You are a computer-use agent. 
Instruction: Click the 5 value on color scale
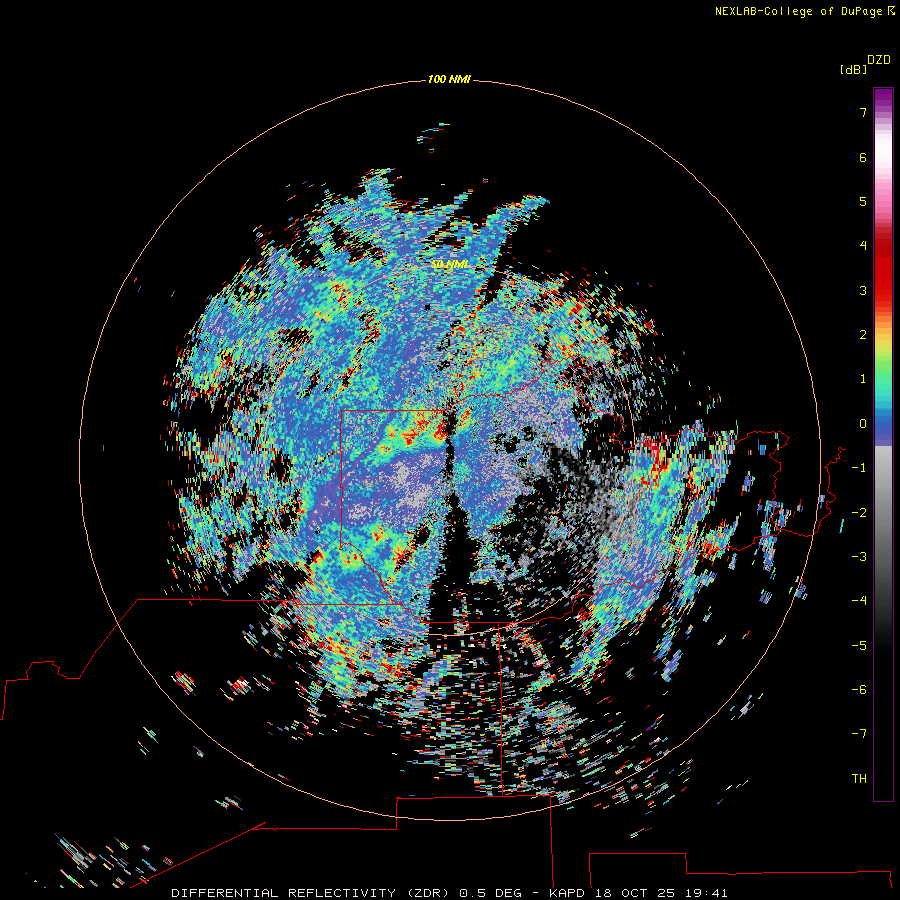tap(863, 201)
